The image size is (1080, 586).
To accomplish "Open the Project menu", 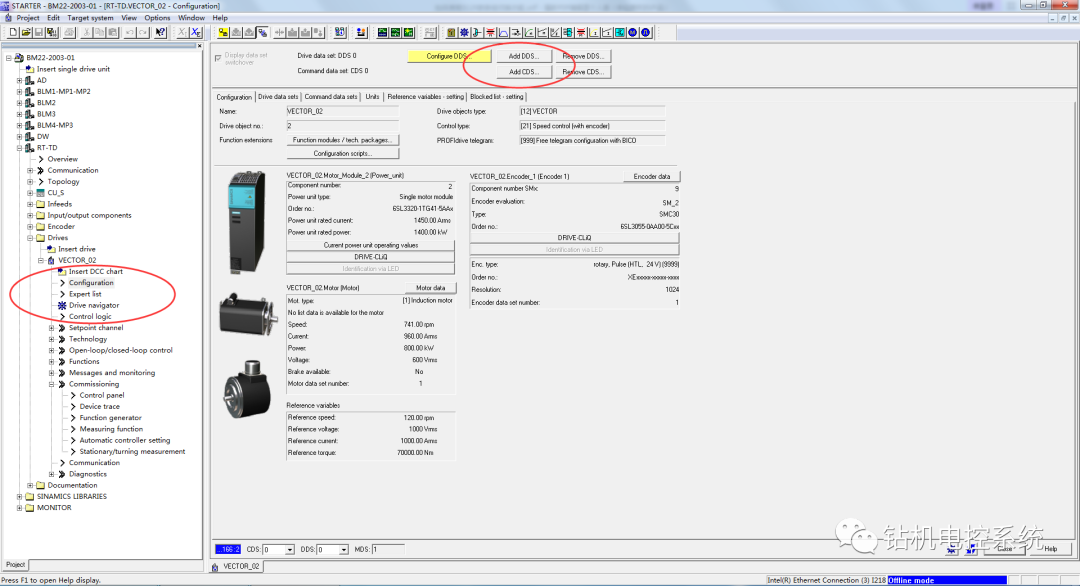I will point(28,18).
